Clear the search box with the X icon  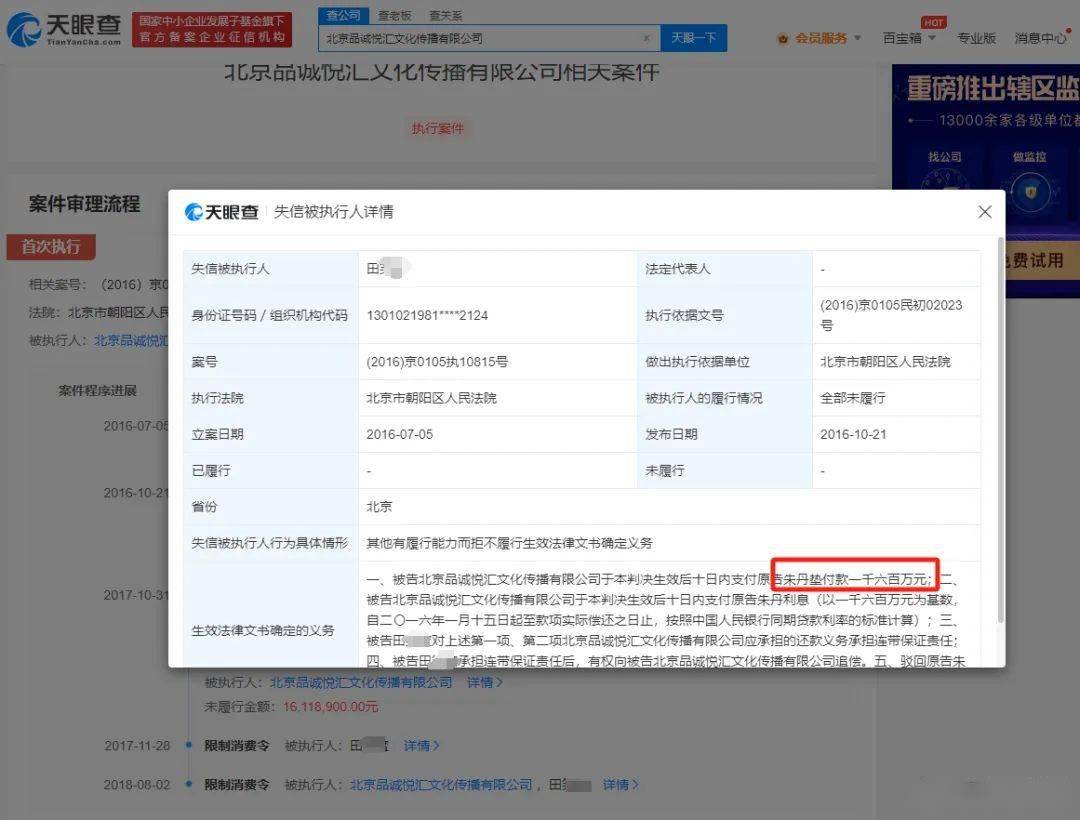tap(646, 38)
